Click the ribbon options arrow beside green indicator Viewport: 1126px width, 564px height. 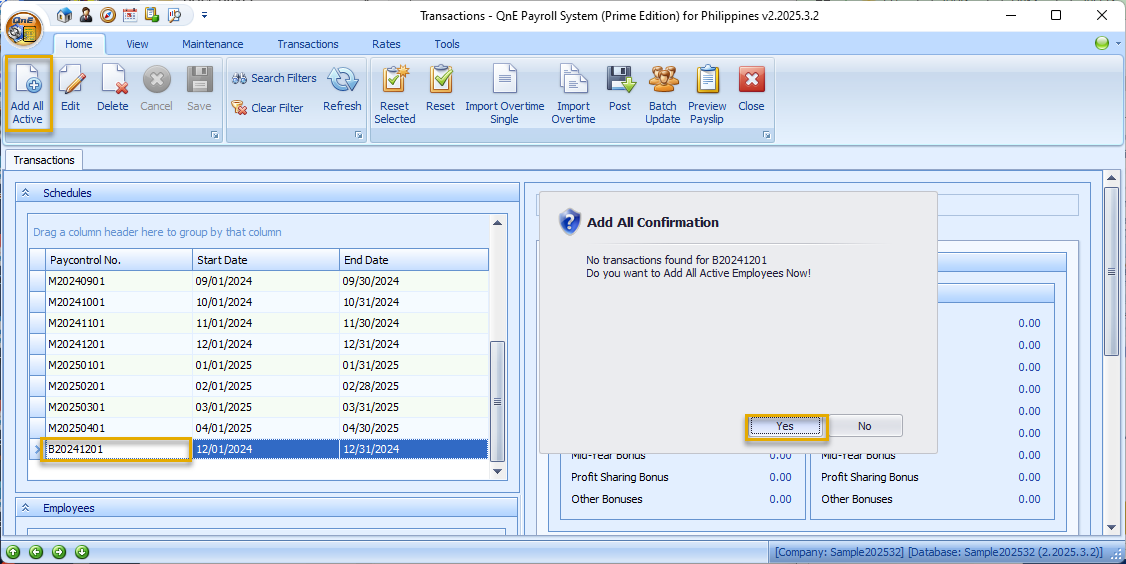click(x=1118, y=44)
